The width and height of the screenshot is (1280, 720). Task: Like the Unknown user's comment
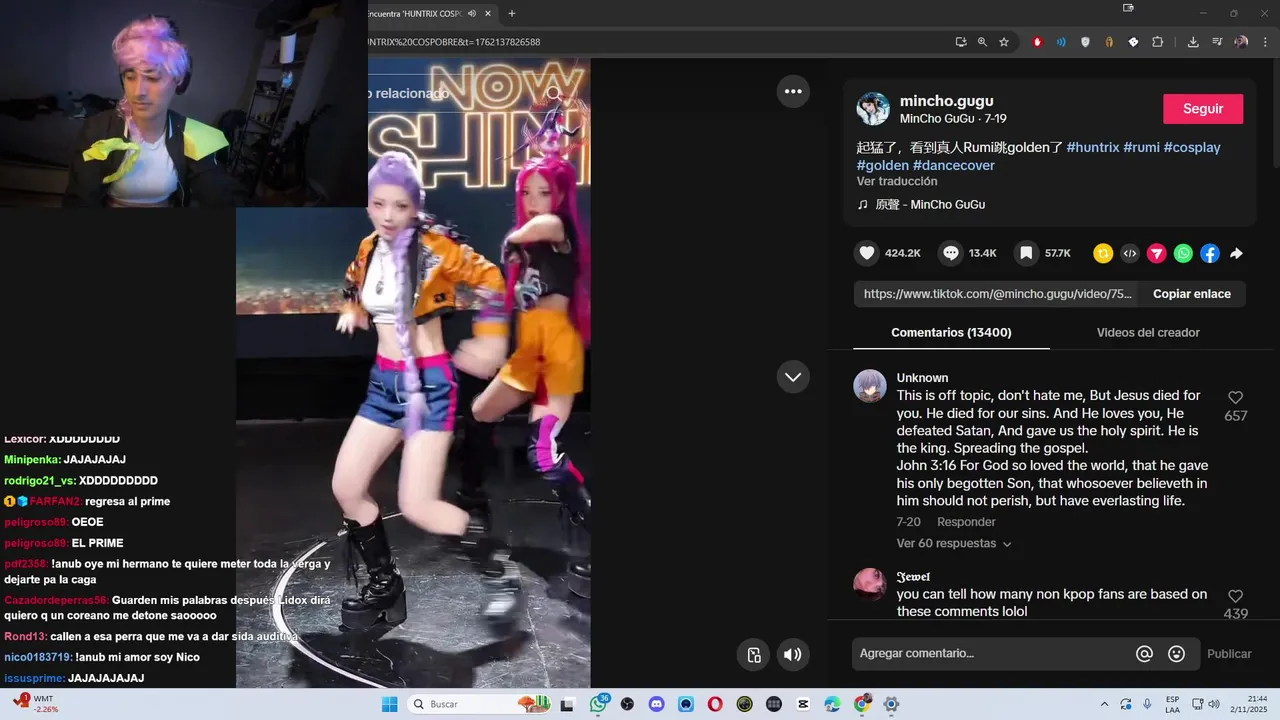(x=1235, y=397)
